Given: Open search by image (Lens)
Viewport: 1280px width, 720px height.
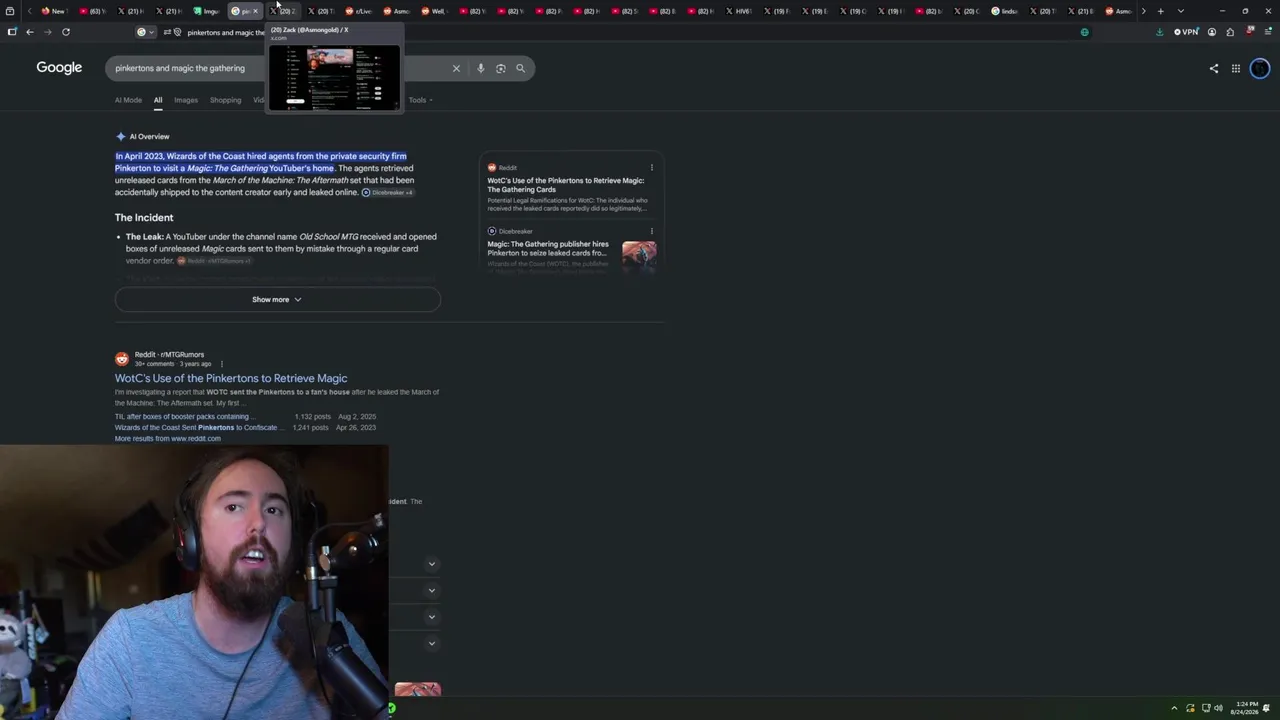Looking at the screenshot, I should pos(500,68).
